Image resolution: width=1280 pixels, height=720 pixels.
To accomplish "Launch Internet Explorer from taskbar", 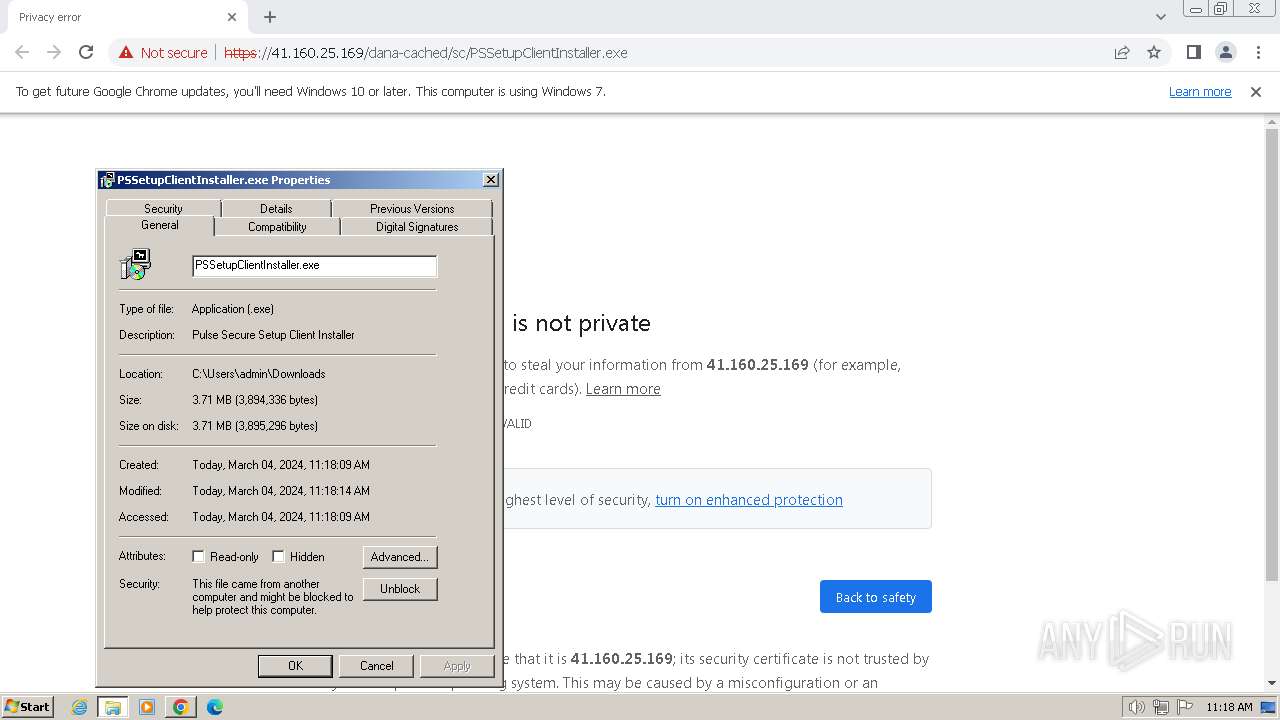I will tap(80, 707).
